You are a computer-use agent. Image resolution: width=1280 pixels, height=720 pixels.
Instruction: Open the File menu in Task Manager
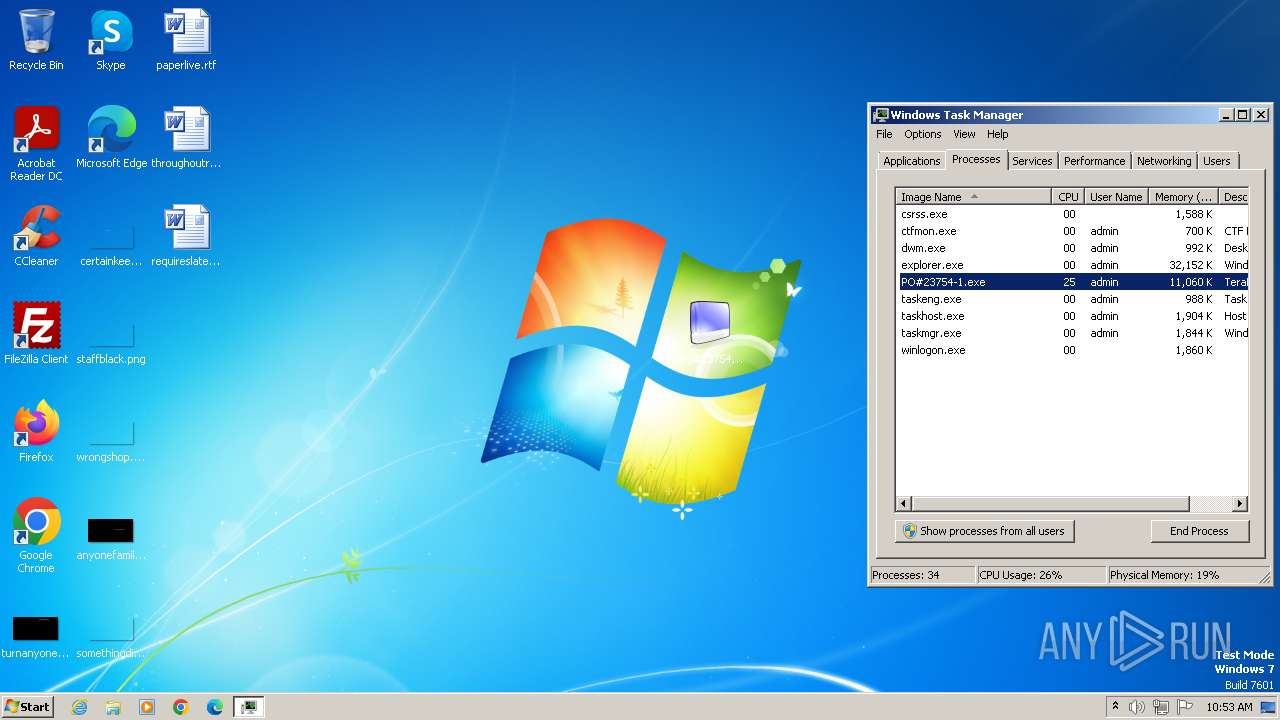point(884,134)
